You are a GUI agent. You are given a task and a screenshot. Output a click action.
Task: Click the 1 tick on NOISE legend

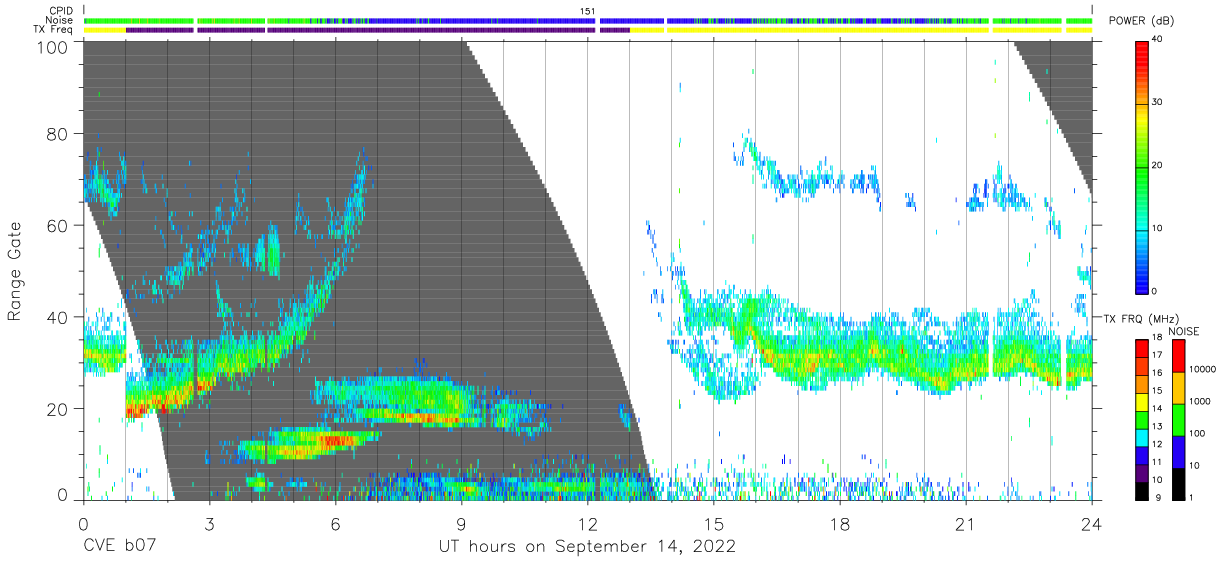[1191, 497]
